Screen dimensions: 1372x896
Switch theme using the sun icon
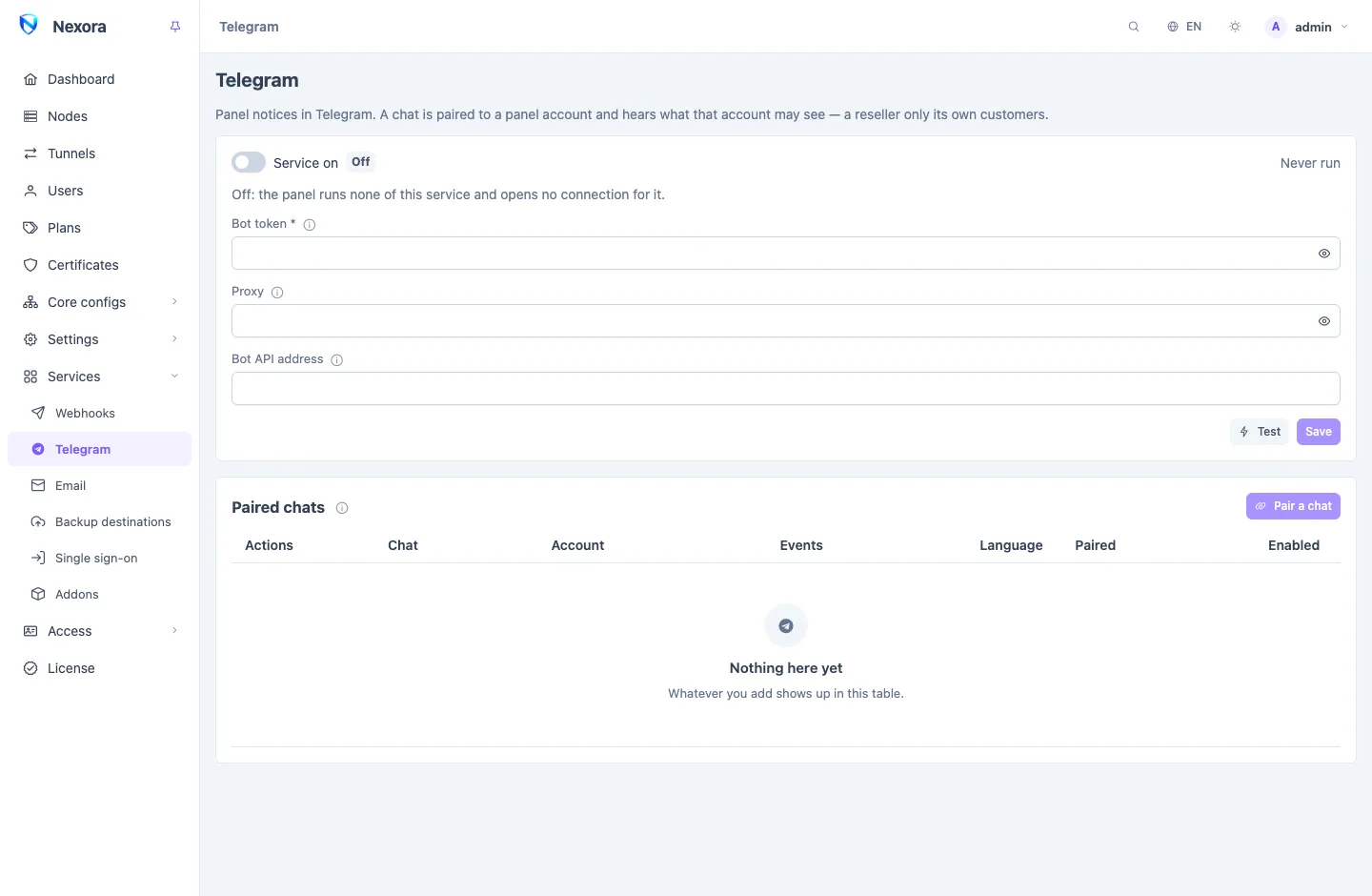[x=1235, y=27]
